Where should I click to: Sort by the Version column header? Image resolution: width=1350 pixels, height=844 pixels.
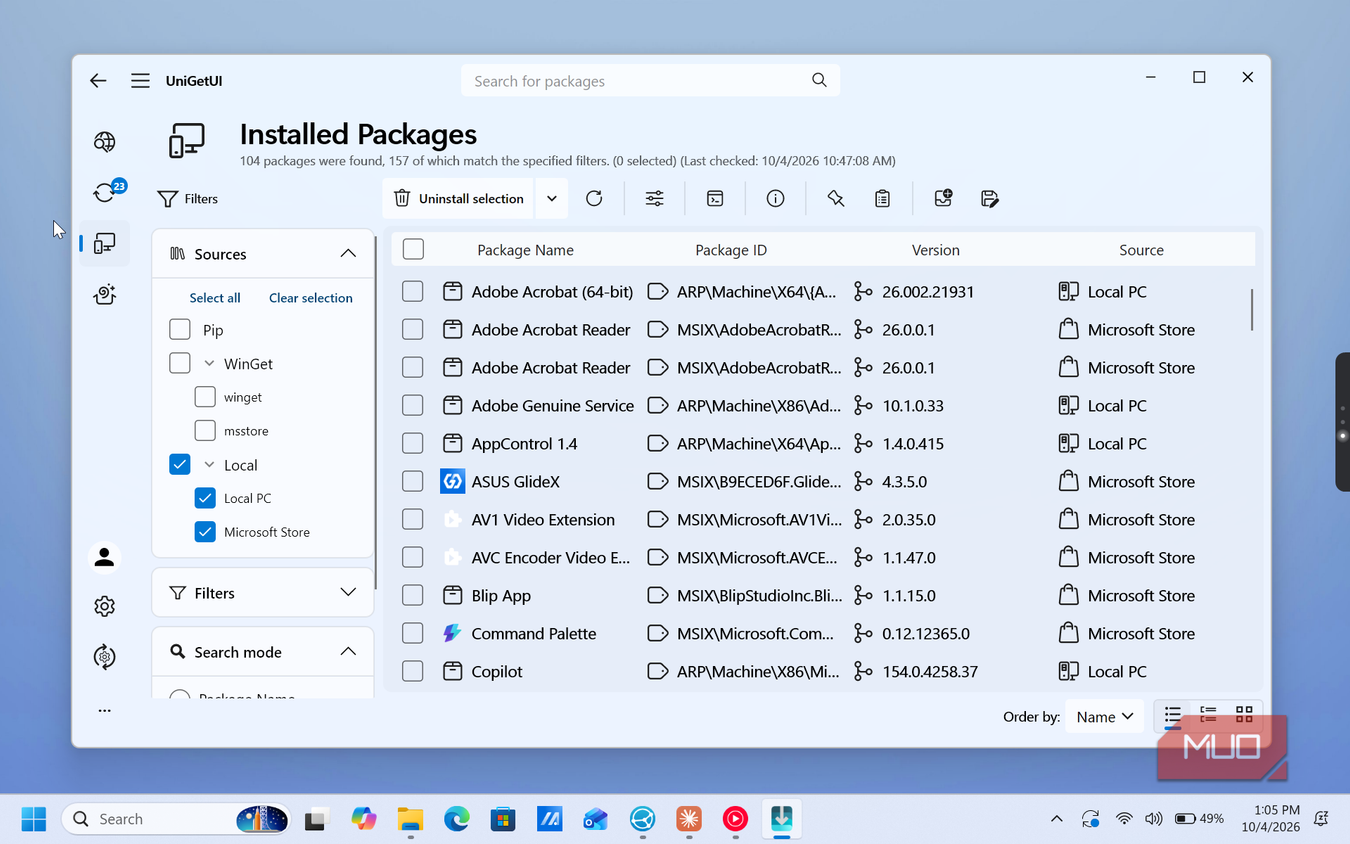point(935,250)
